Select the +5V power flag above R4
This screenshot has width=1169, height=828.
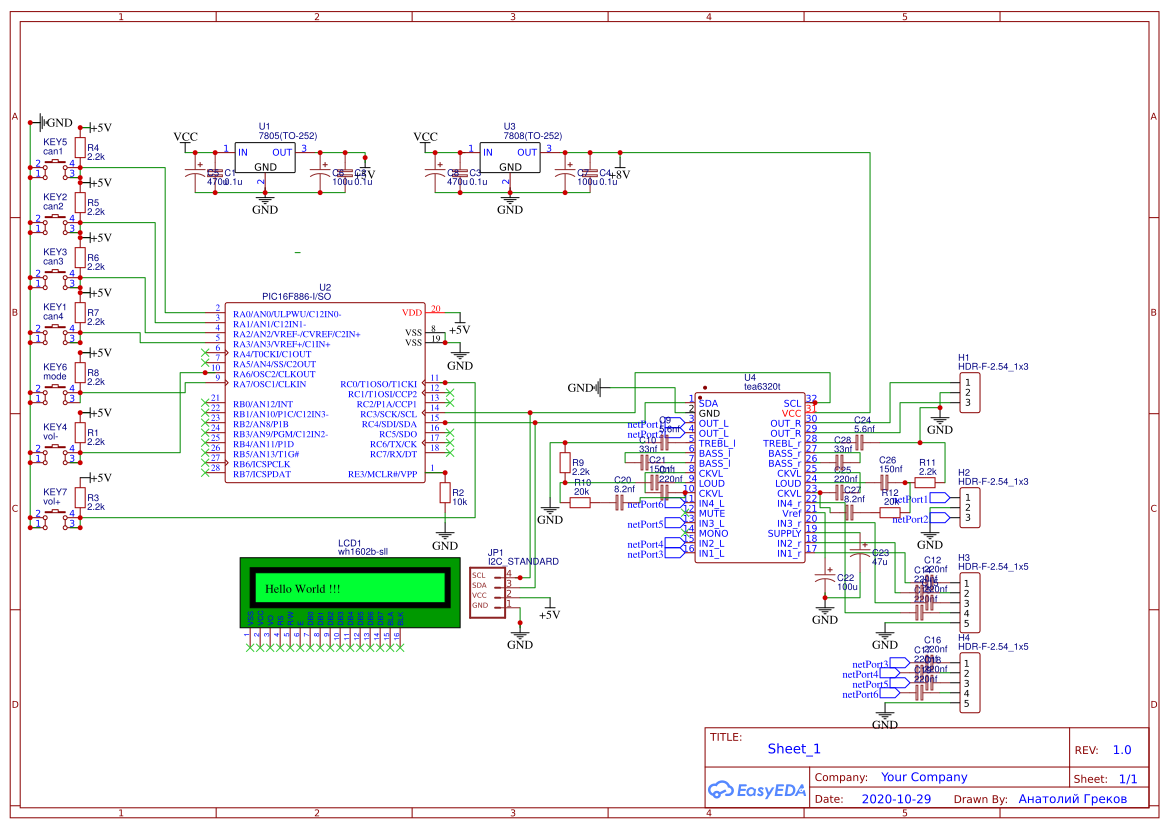92,127
